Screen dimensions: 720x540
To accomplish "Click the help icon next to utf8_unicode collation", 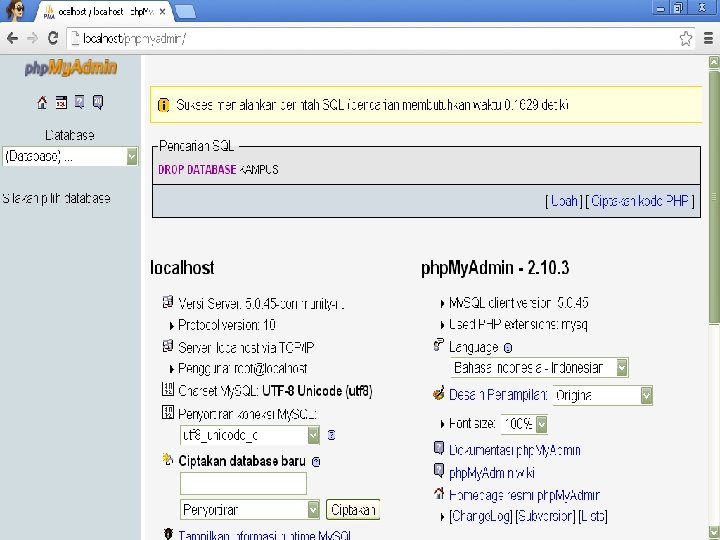I will 332,435.
